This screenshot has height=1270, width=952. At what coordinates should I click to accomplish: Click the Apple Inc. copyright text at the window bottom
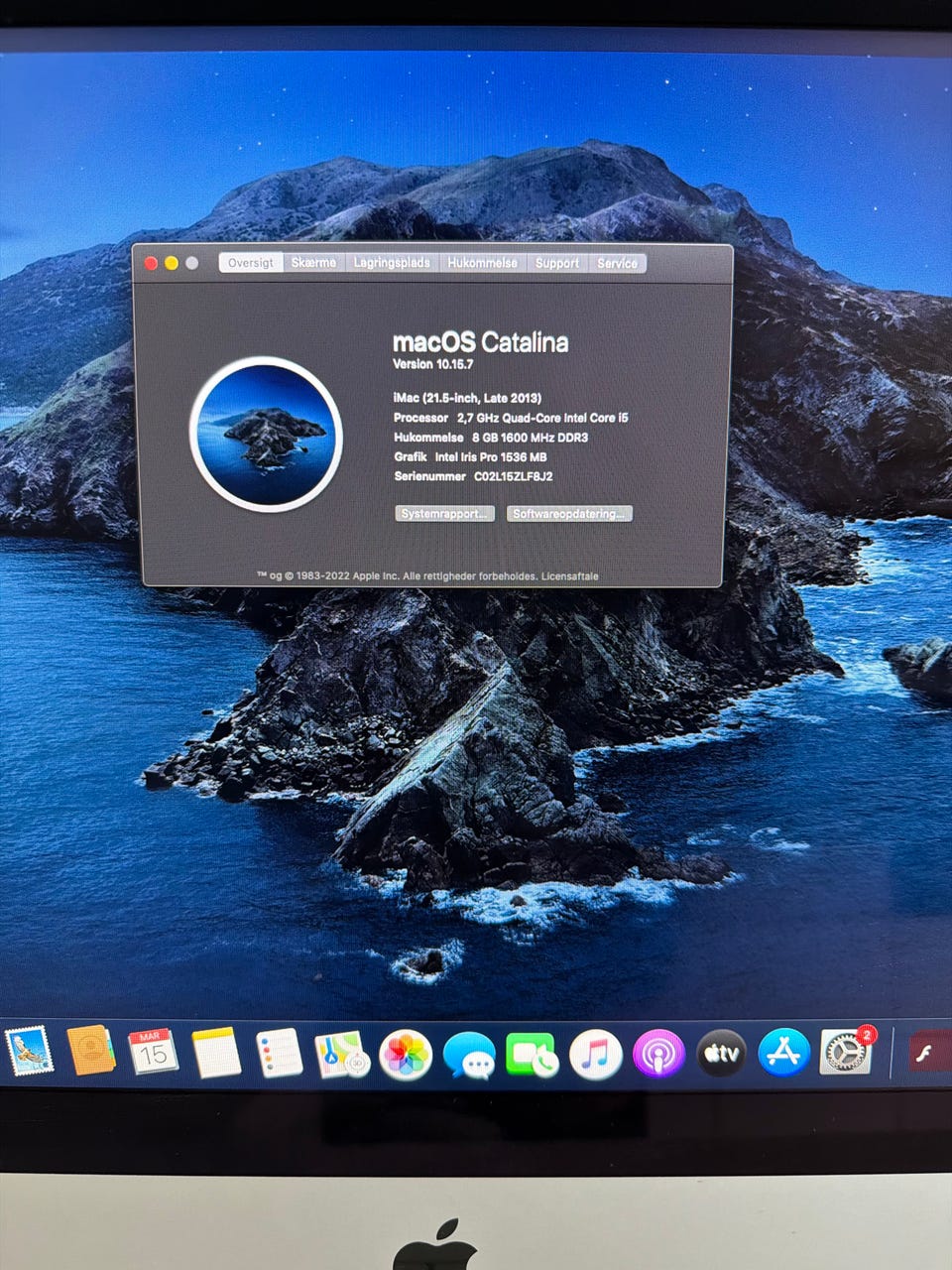(x=397, y=576)
